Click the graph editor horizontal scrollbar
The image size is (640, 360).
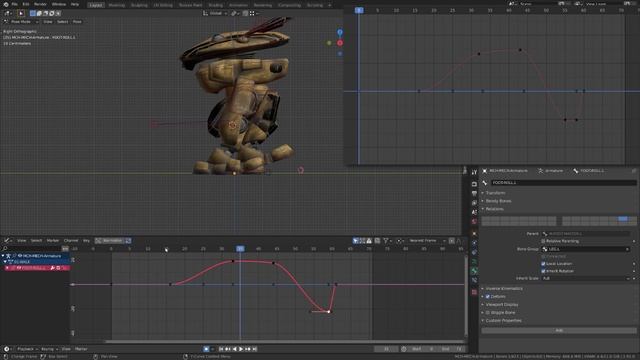click(x=284, y=341)
